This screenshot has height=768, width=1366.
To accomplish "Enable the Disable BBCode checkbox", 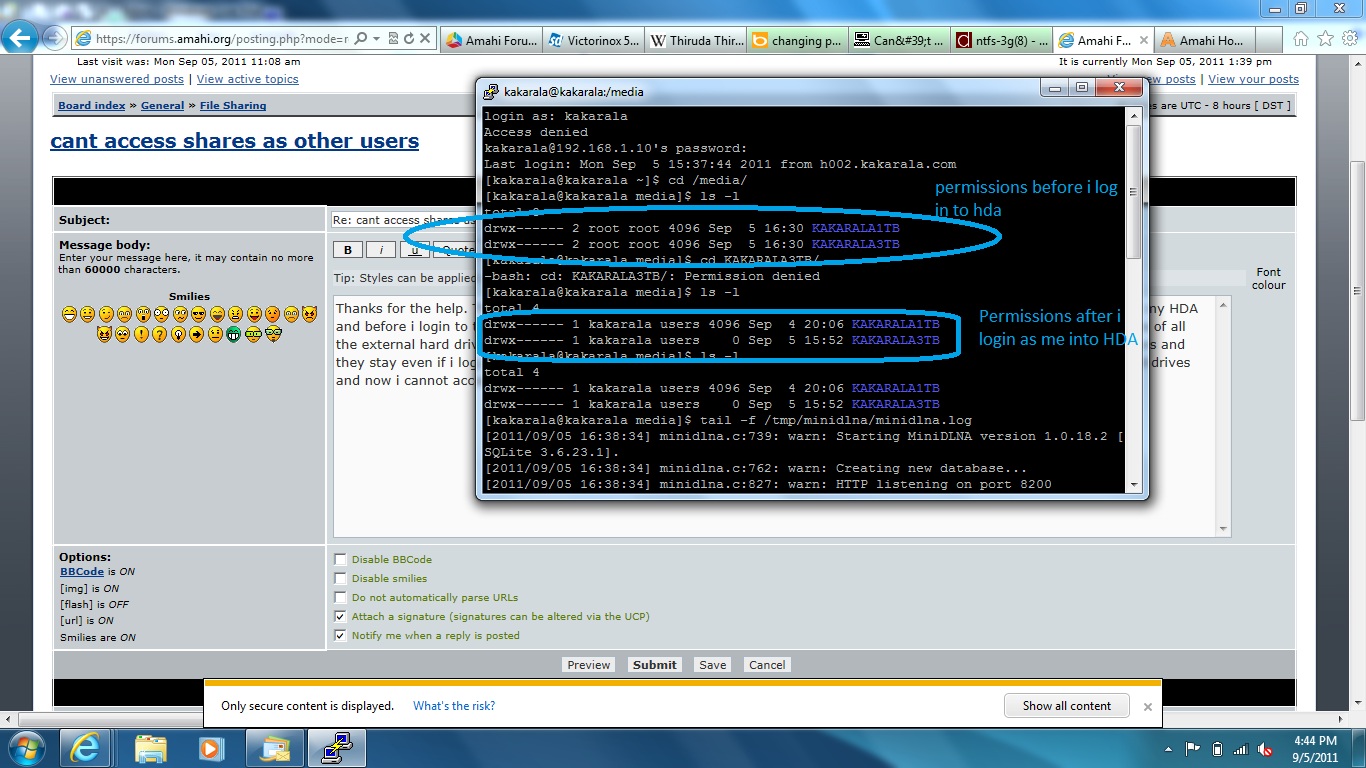I will pyautogui.click(x=341, y=560).
